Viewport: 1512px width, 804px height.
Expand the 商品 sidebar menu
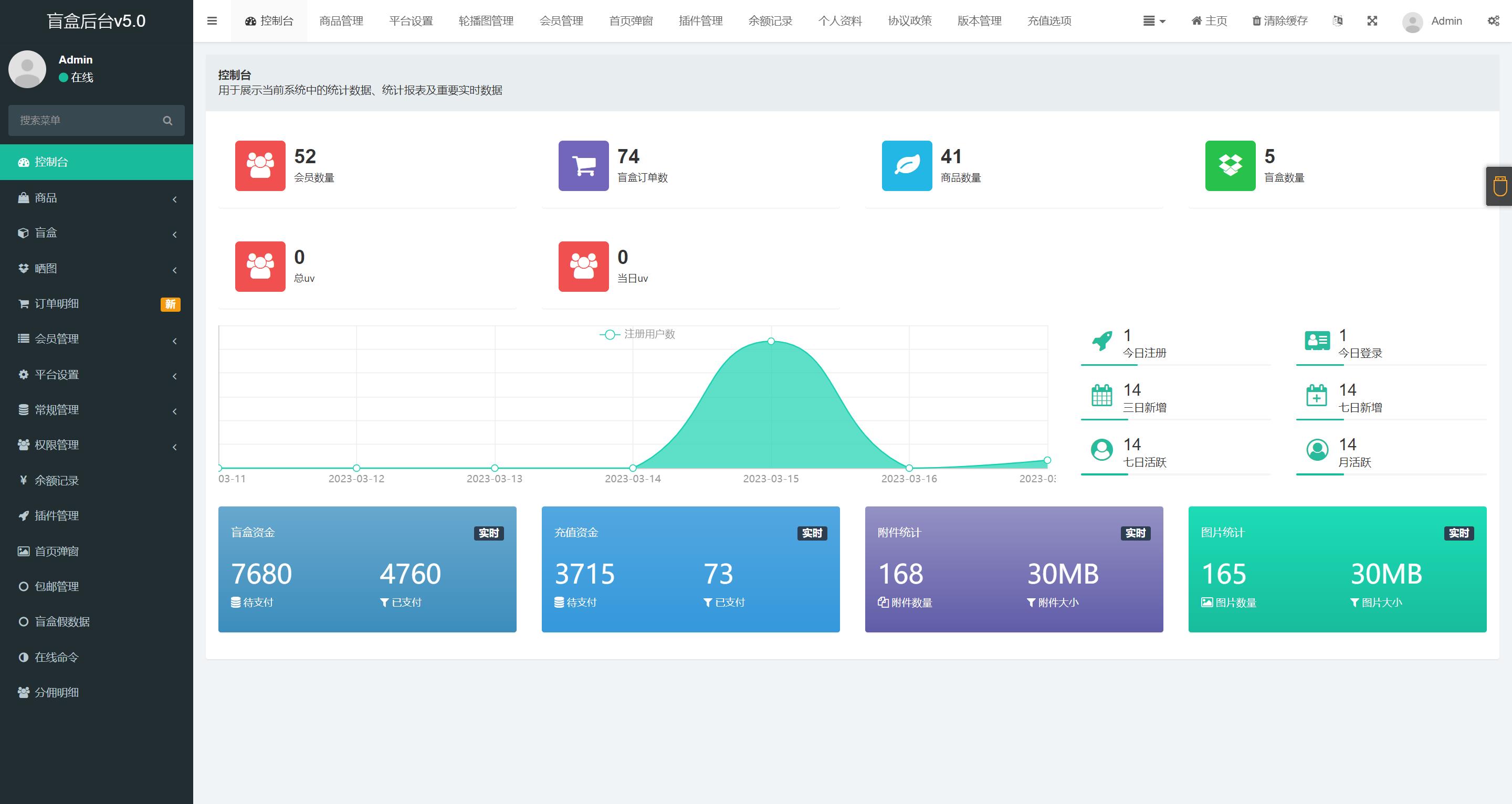[95, 197]
